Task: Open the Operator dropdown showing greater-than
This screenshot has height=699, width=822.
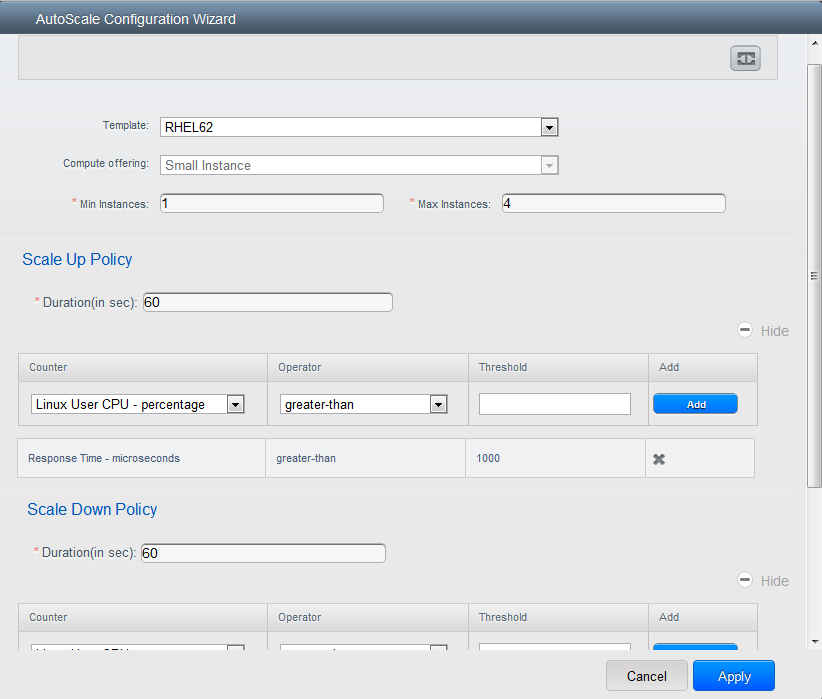Action: (x=438, y=404)
